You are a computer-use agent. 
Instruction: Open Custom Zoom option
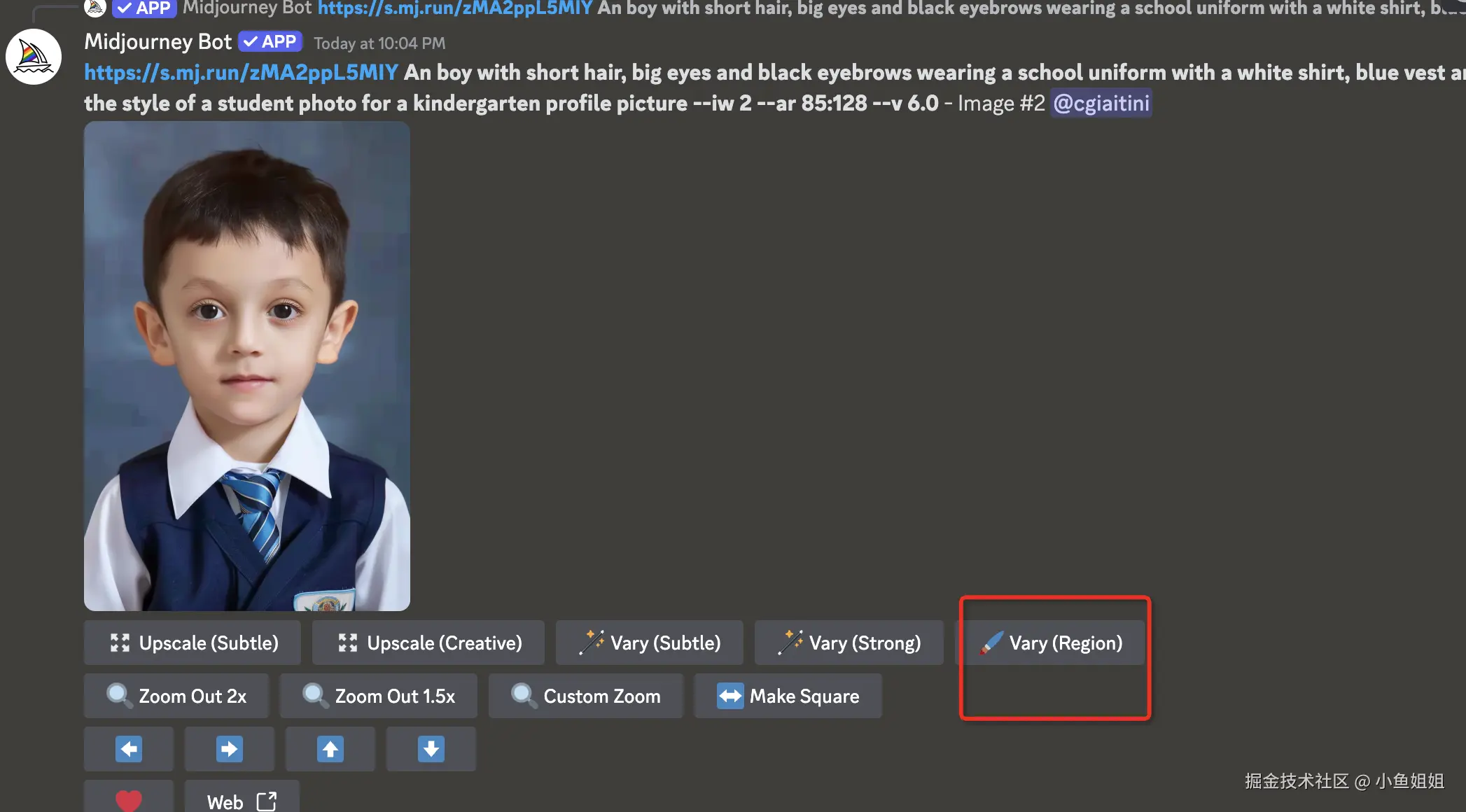pos(586,696)
